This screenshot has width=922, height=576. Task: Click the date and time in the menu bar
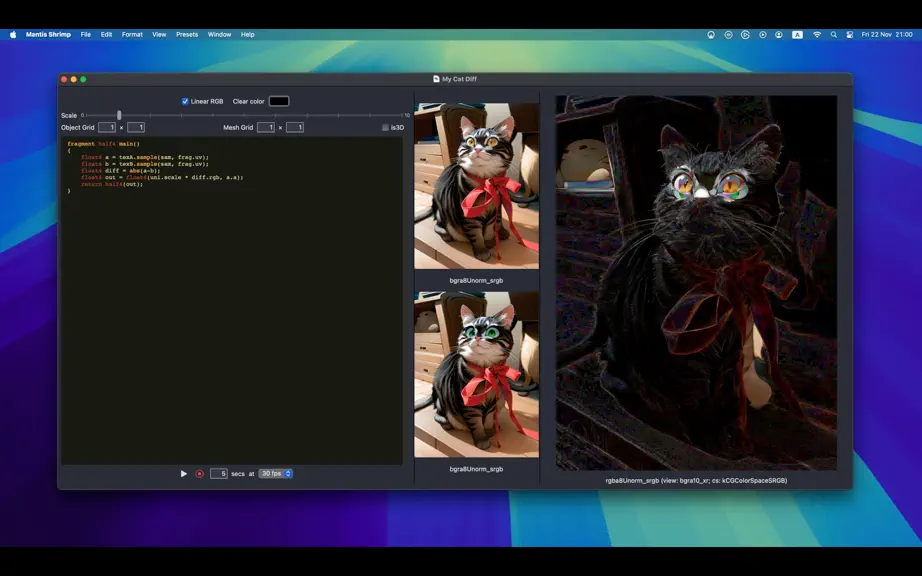887,35
